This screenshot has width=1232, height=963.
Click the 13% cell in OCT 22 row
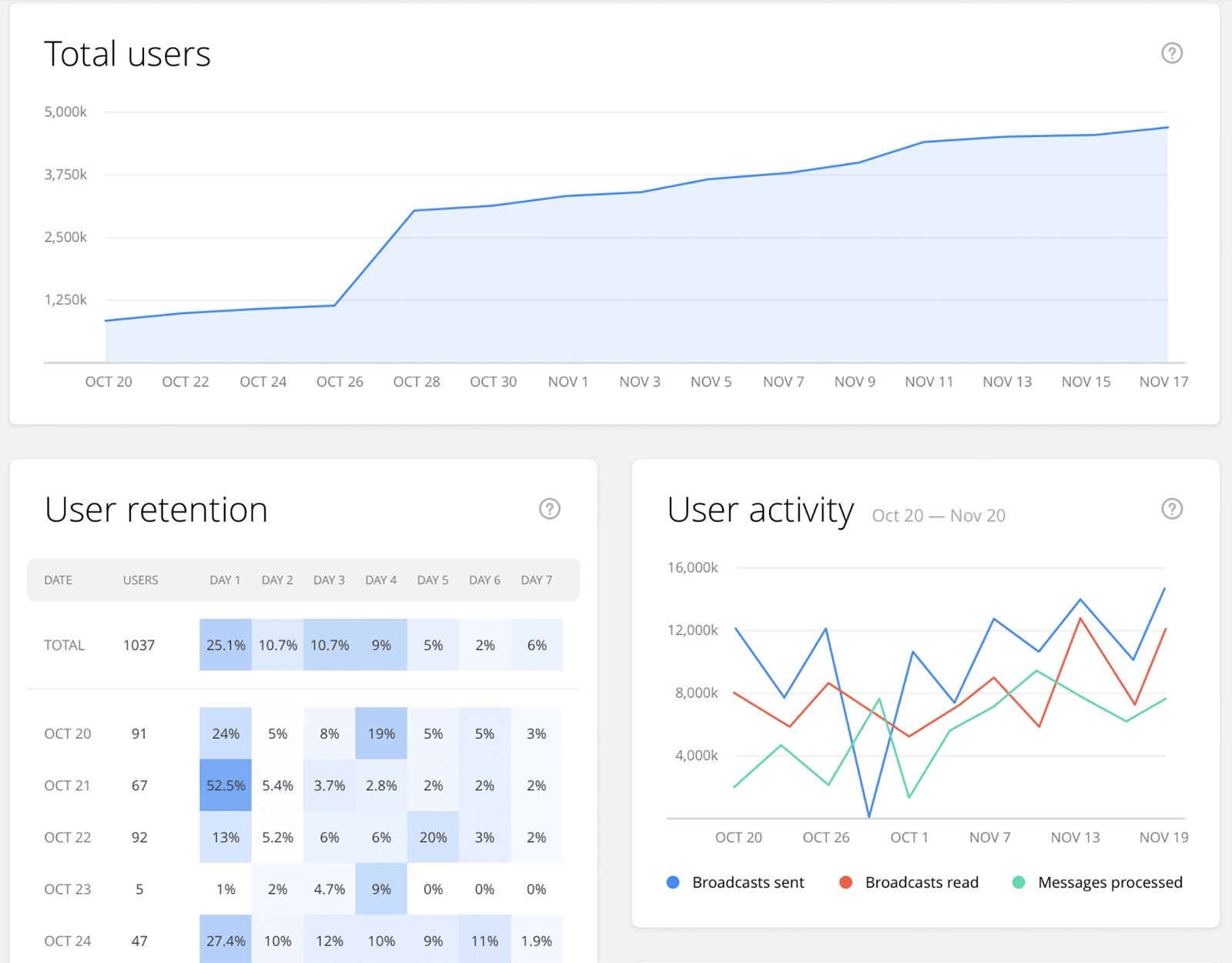tap(226, 838)
